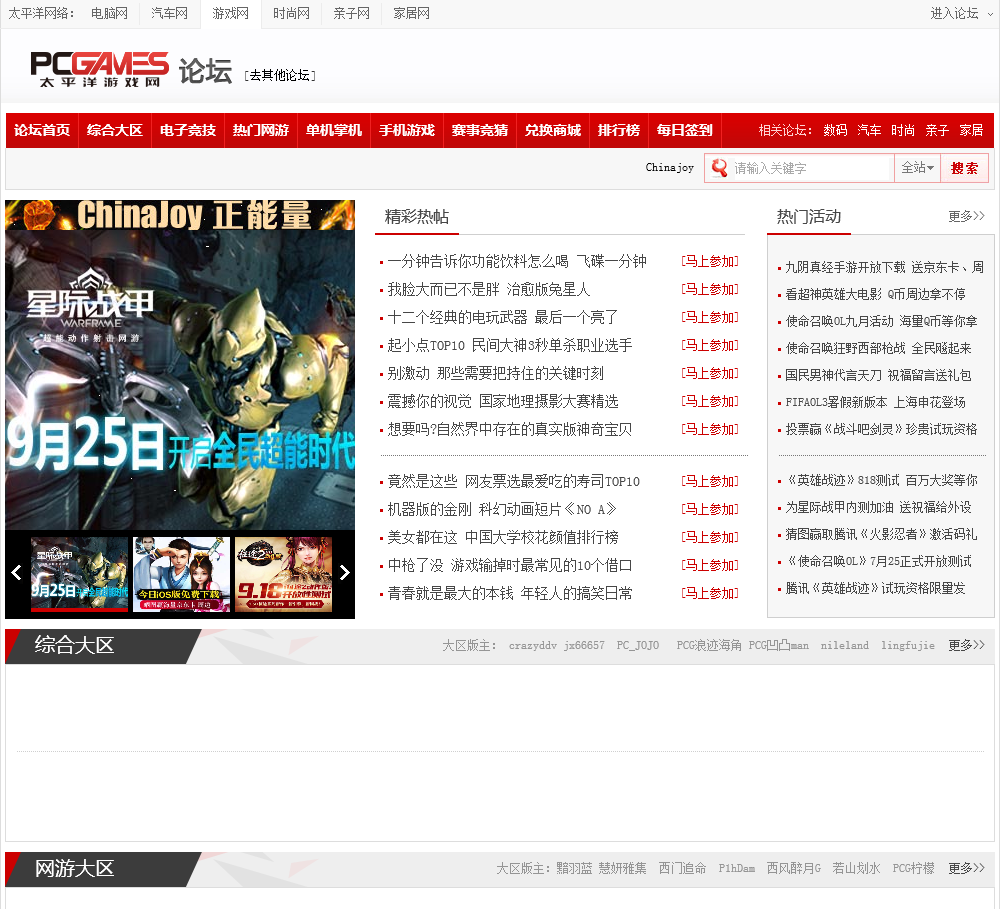1000x909 pixels.
Task: Open activity 猜图赢取腾讯《火影忍者》激活码
Action: 881,534
